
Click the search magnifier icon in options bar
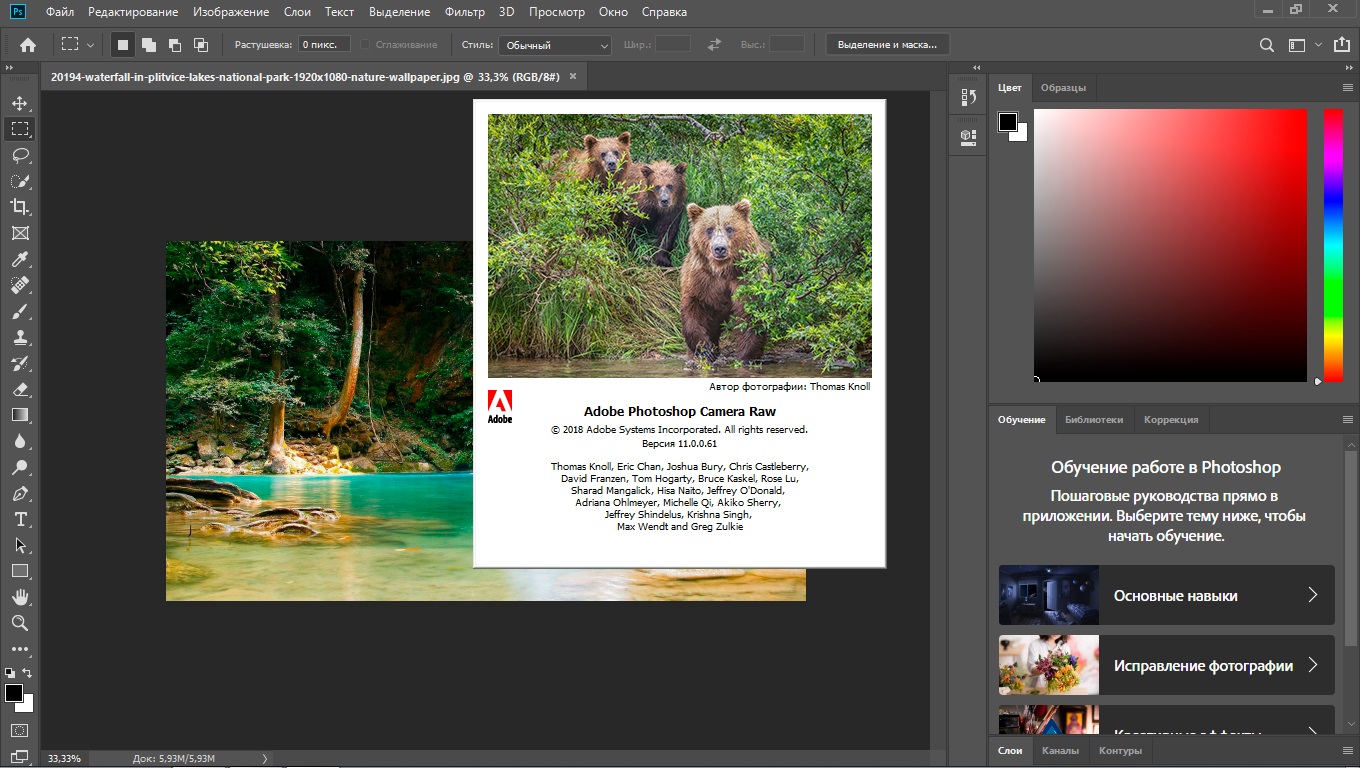[1267, 45]
